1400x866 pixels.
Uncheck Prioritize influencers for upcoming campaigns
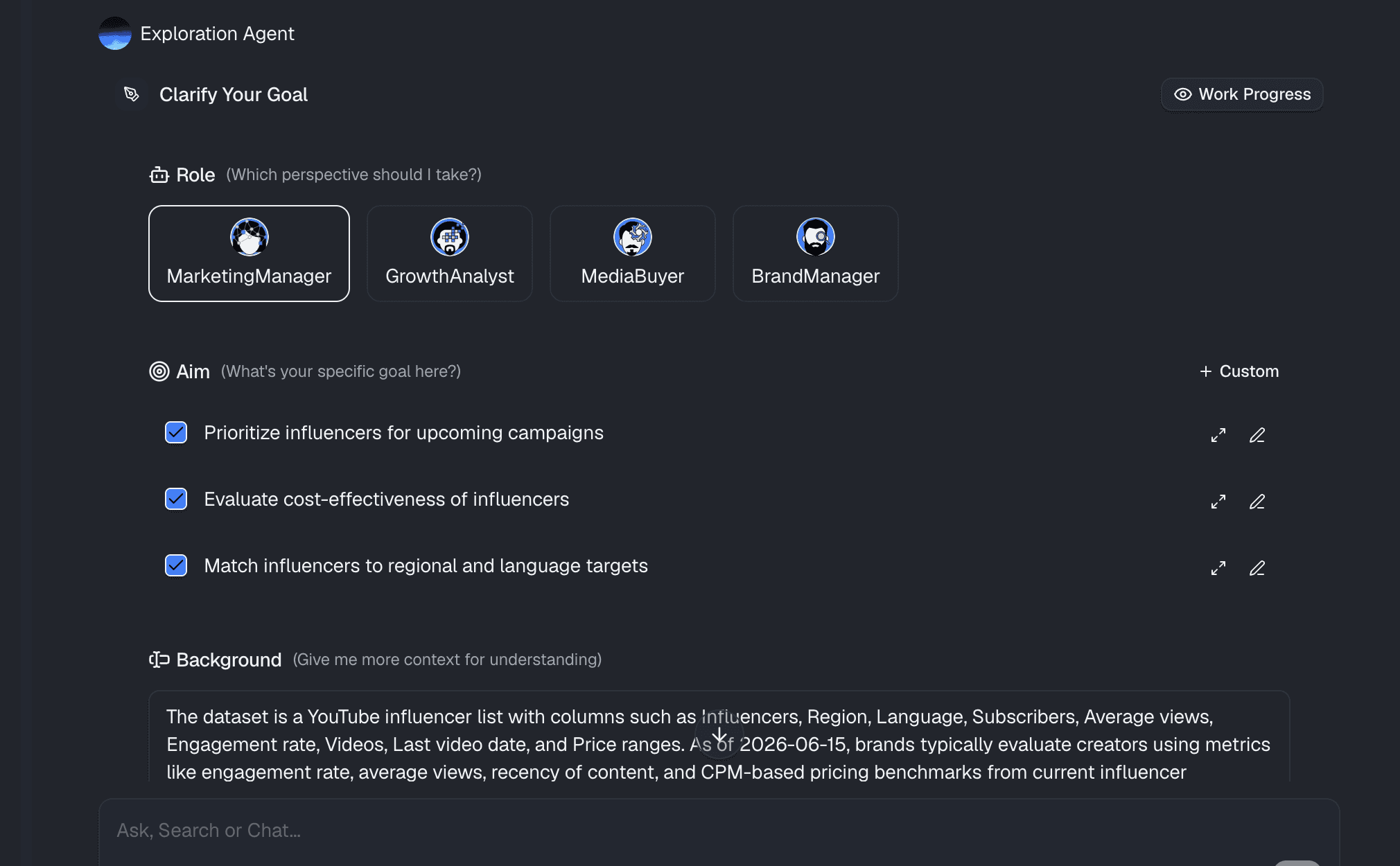[176, 432]
